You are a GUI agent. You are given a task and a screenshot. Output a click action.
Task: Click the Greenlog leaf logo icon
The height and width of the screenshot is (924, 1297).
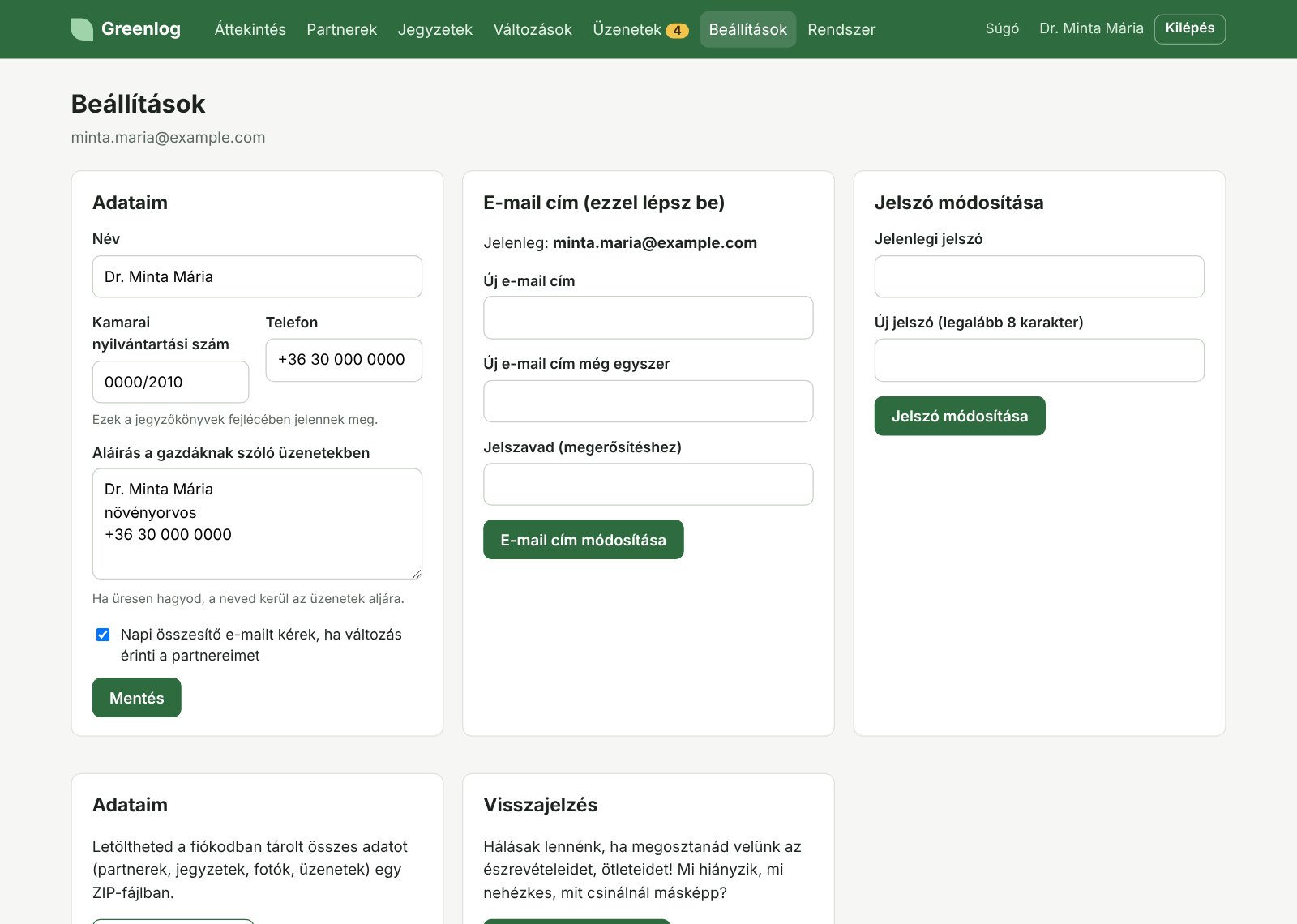(82, 29)
